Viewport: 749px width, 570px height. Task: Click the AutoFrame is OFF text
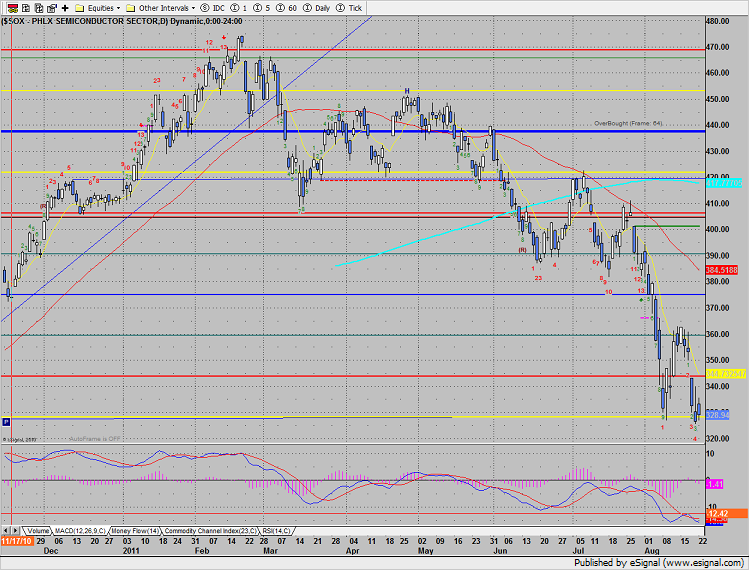[95, 439]
